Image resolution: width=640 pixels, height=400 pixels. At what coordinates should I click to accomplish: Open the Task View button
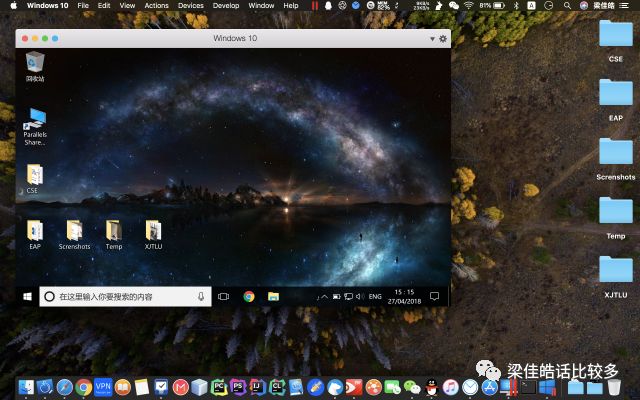[x=224, y=297]
